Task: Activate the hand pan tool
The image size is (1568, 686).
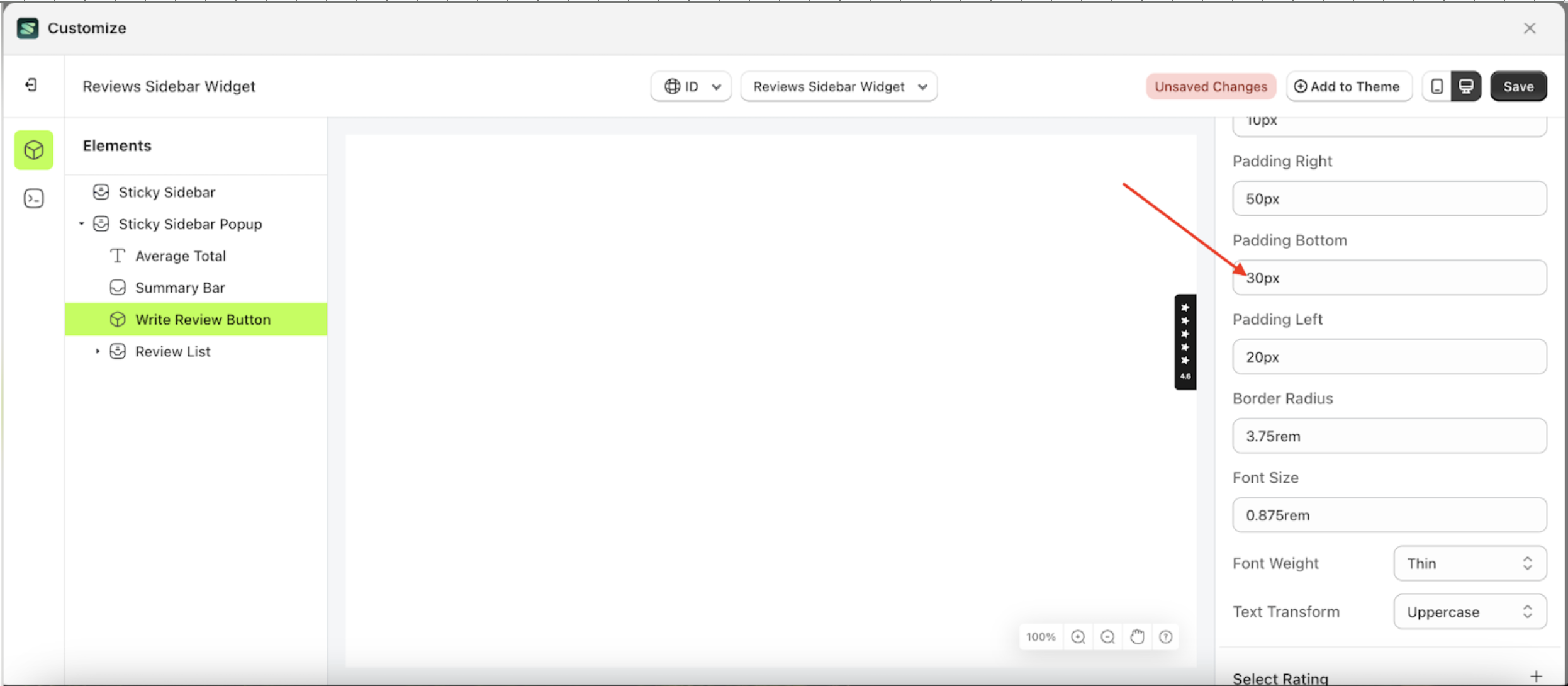Action: point(1137,637)
